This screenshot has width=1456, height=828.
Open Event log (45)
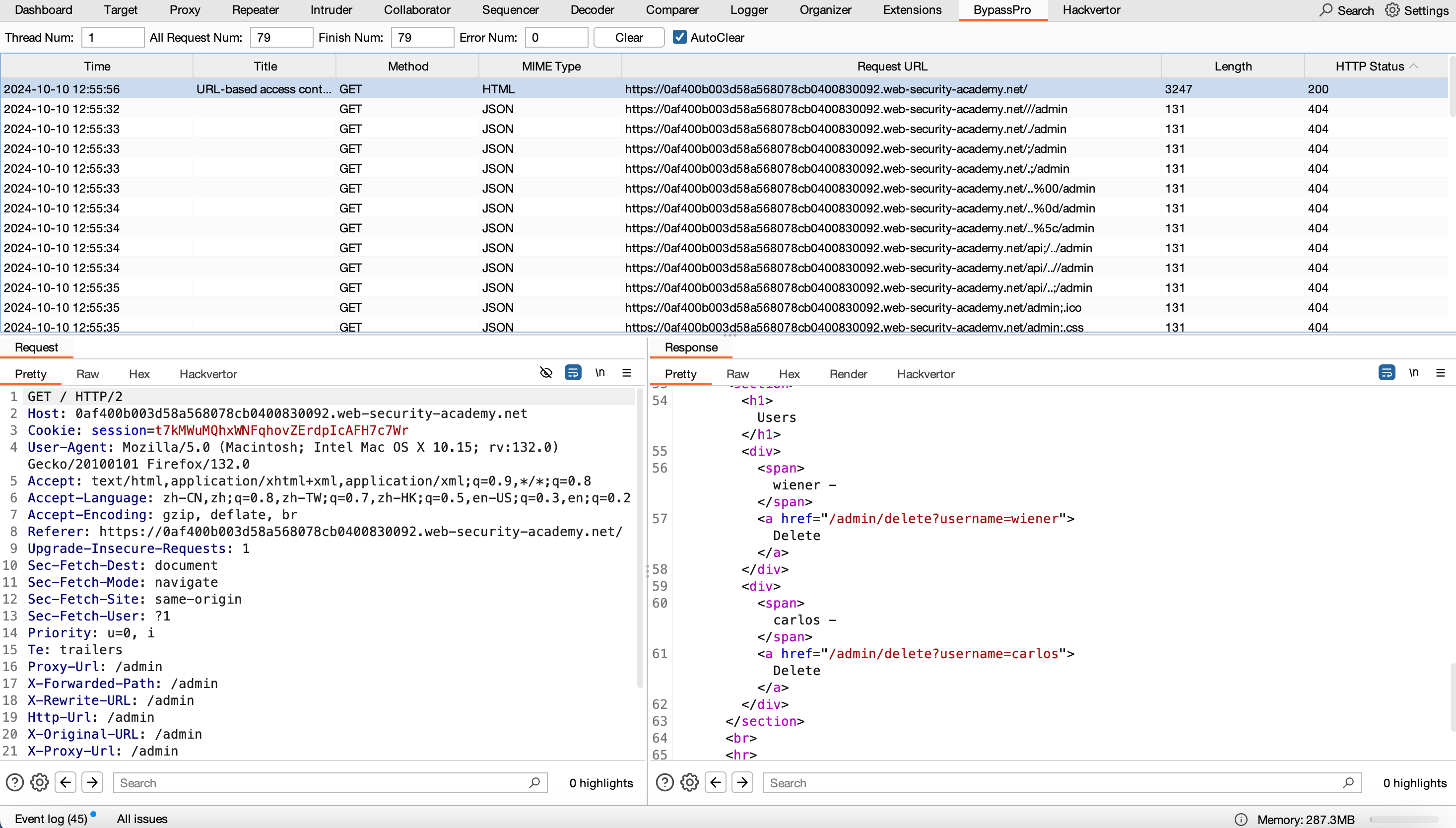[x=51, y=819]
